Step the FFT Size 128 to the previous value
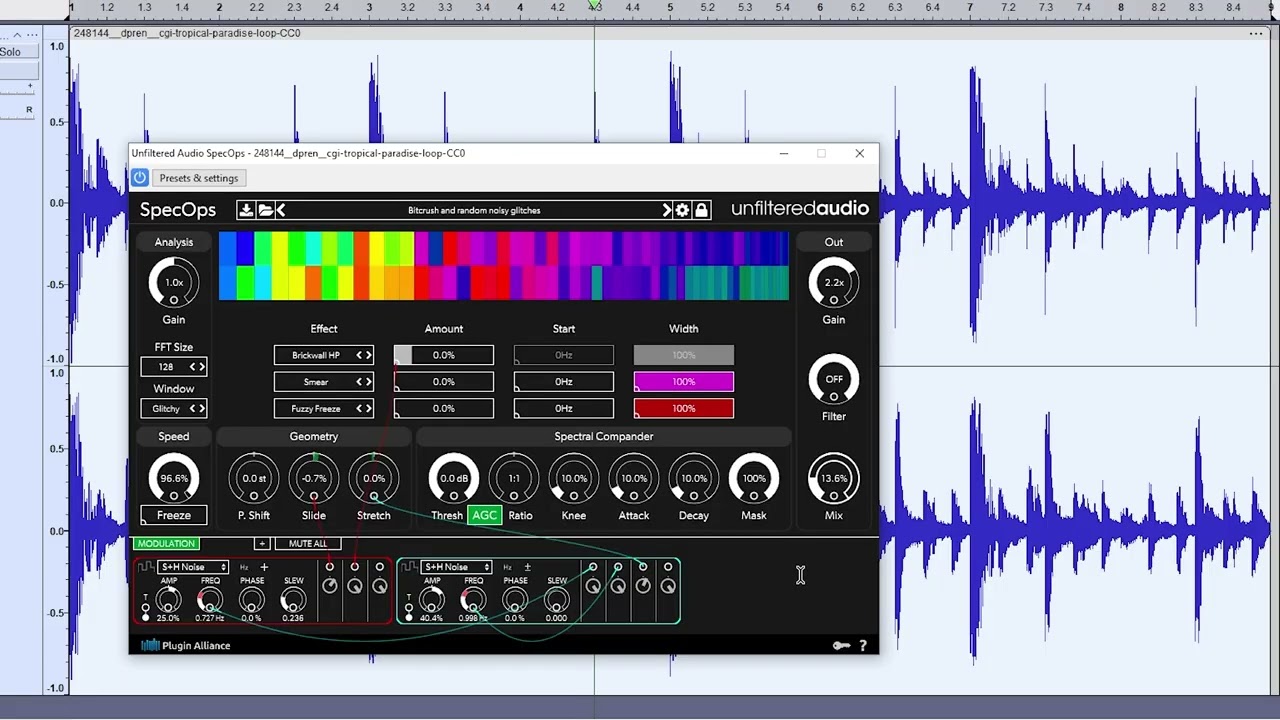This screenshot has height=720, width=1280. tap(192, 367)
